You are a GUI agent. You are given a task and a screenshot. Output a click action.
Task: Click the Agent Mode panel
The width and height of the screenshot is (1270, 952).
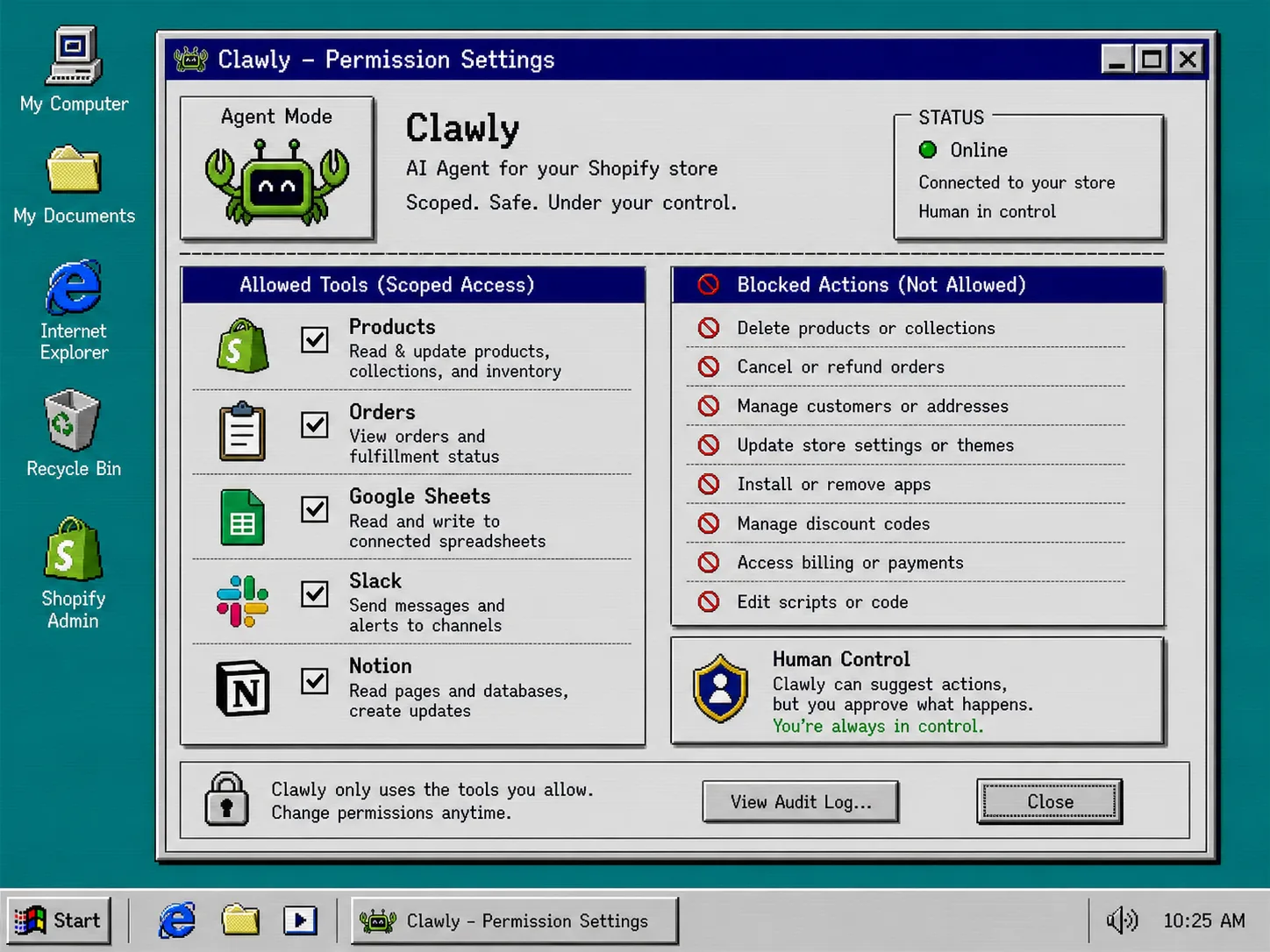[x=277, y=167]
